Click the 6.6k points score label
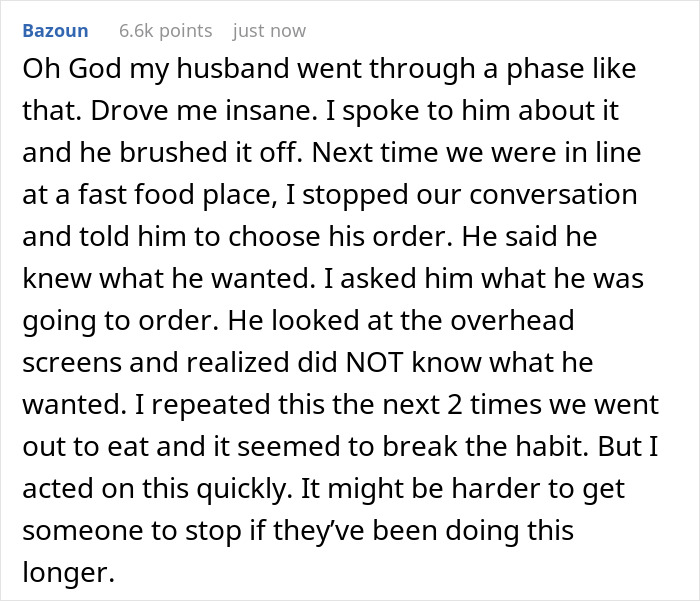 click(166, 31)
